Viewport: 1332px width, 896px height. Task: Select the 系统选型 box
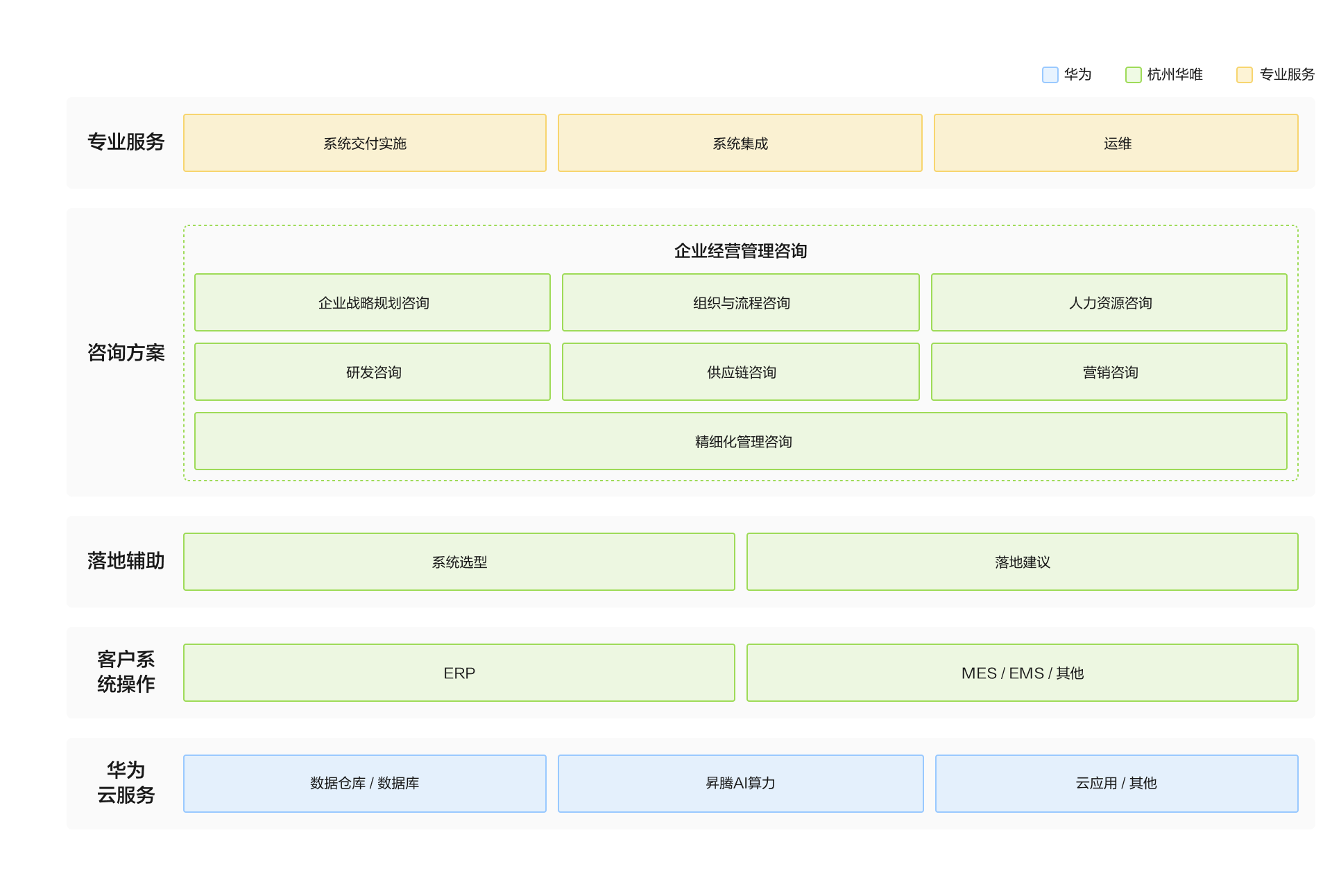[459, 562]
